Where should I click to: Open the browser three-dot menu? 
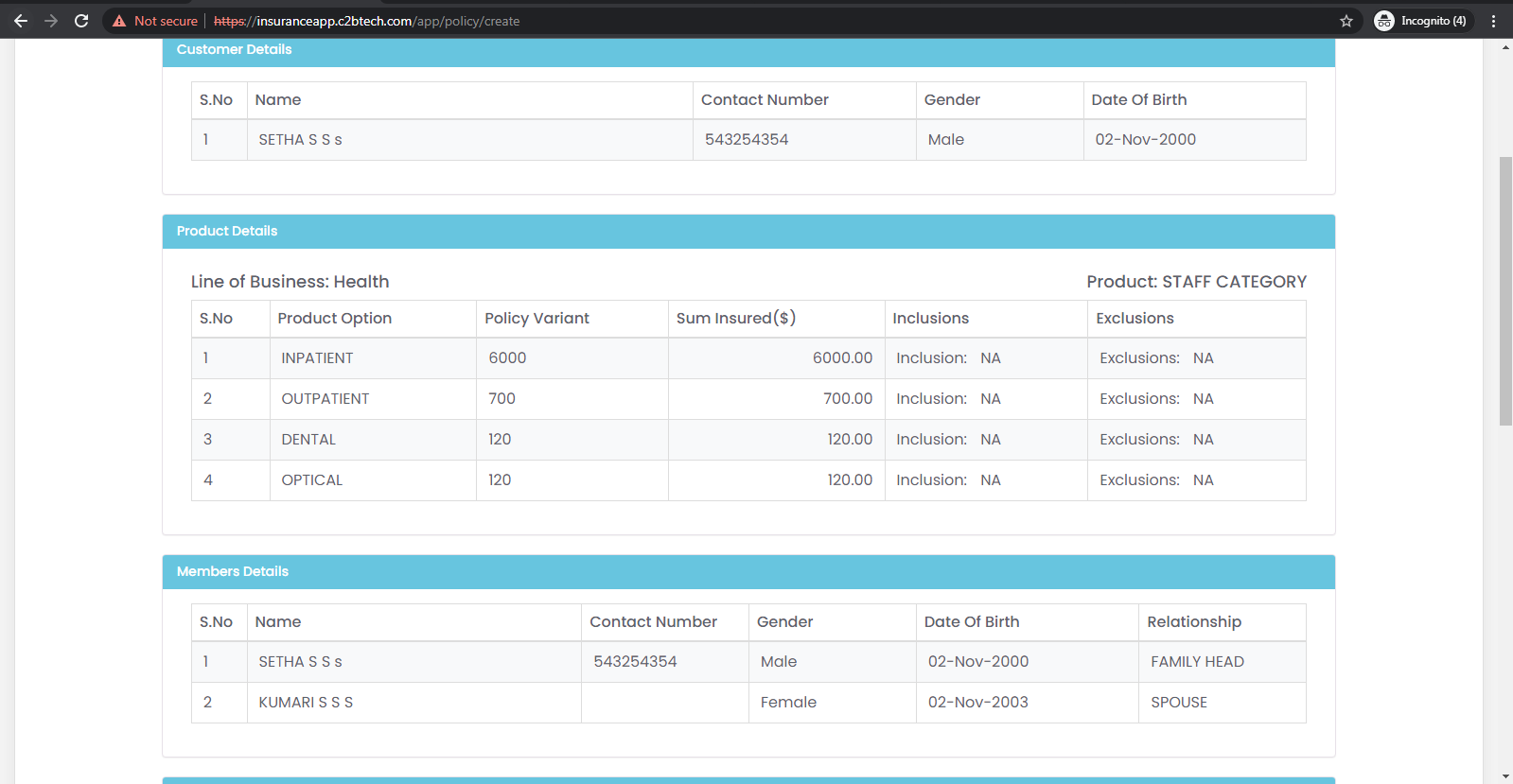coord(1494,21)
